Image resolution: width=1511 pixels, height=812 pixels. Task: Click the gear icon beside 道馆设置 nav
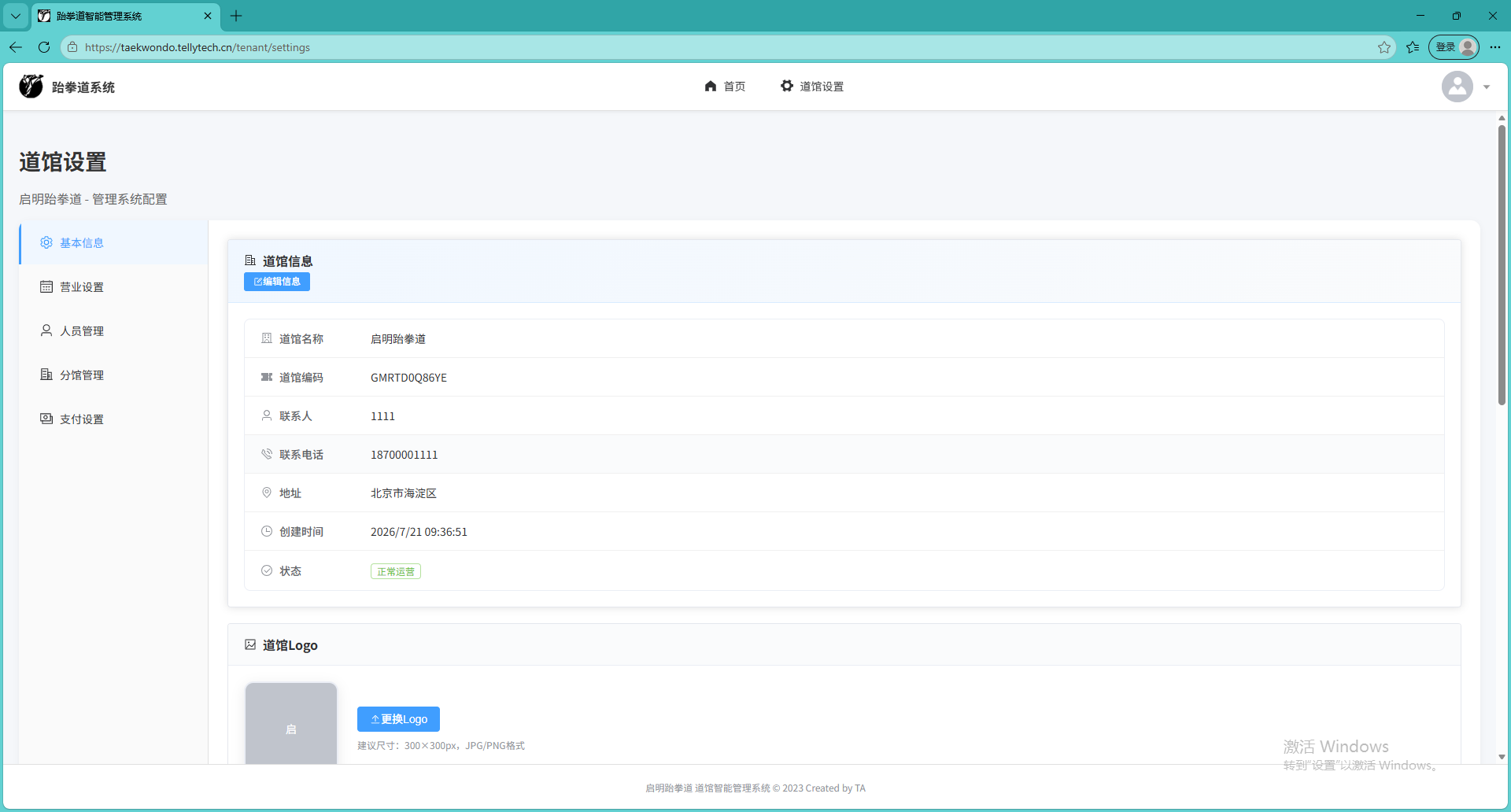787,86
